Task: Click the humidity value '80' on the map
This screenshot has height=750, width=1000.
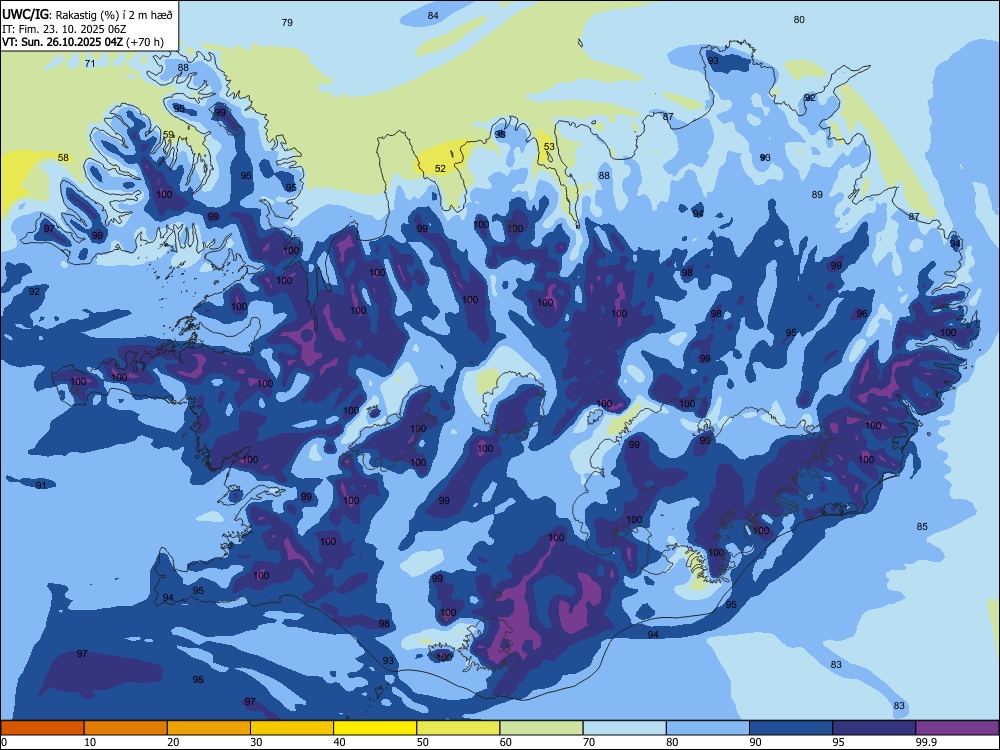Action: [799, 19]
